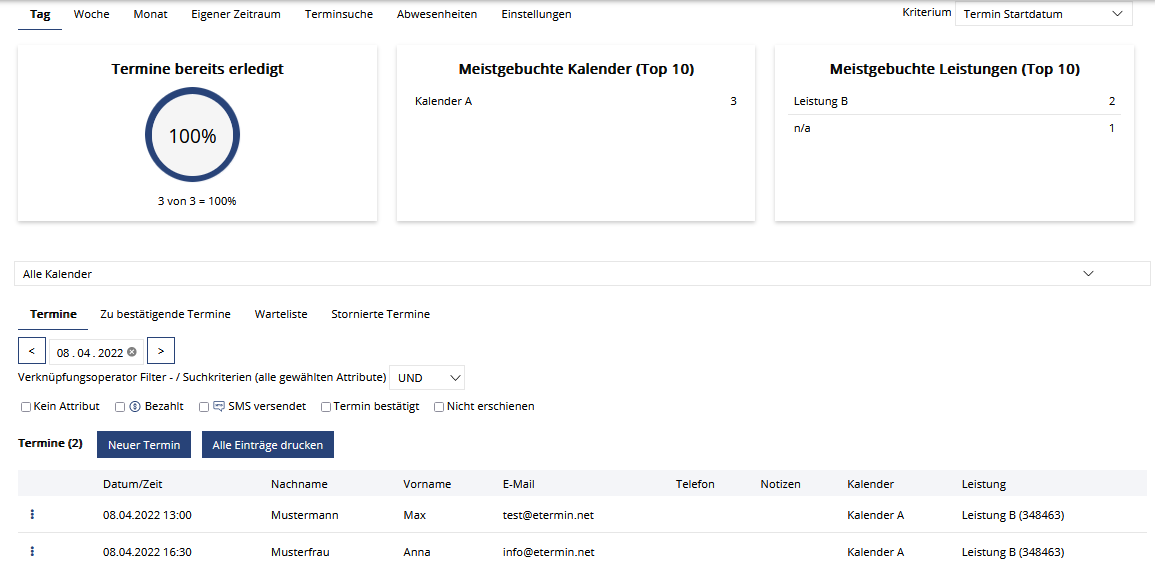Click the 100% progress circle
This screenshot has height=567, width=1155.
(x=192, y=136)
